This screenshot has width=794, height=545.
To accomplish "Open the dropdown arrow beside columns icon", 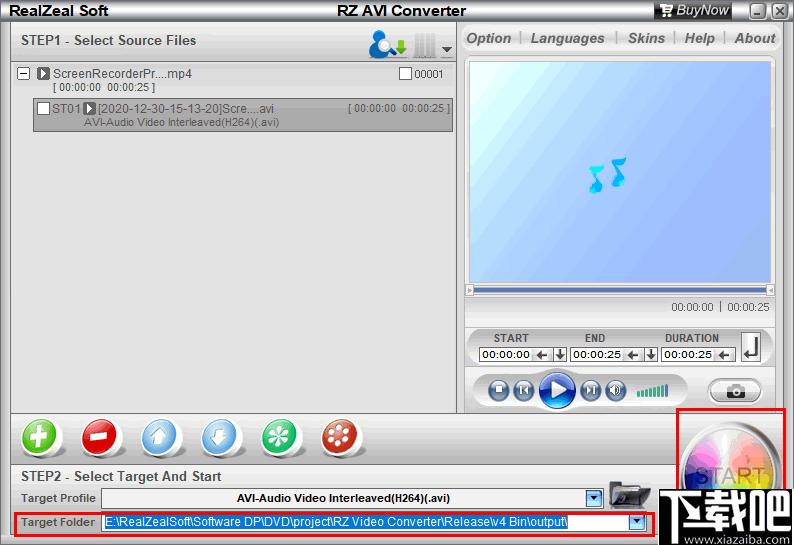I will click(x=447, y=49).
